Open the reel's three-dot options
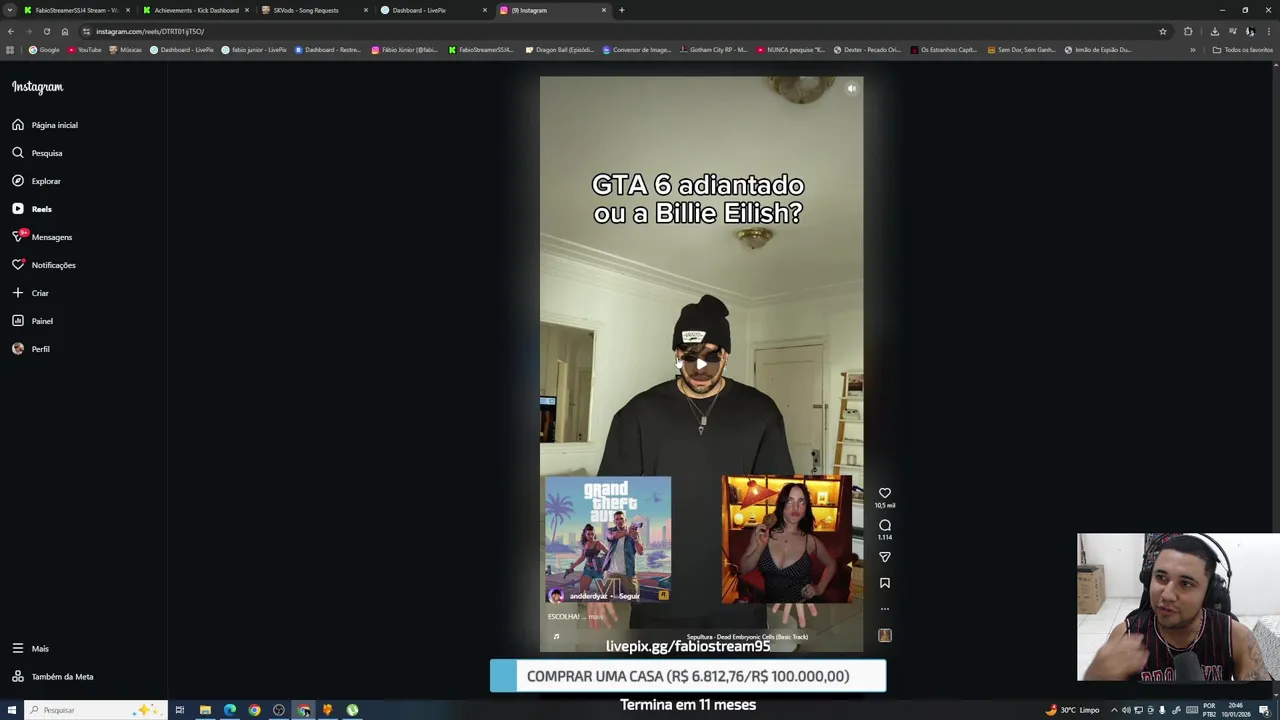Viewport: 1280px width, 720px height. point(885,609)
